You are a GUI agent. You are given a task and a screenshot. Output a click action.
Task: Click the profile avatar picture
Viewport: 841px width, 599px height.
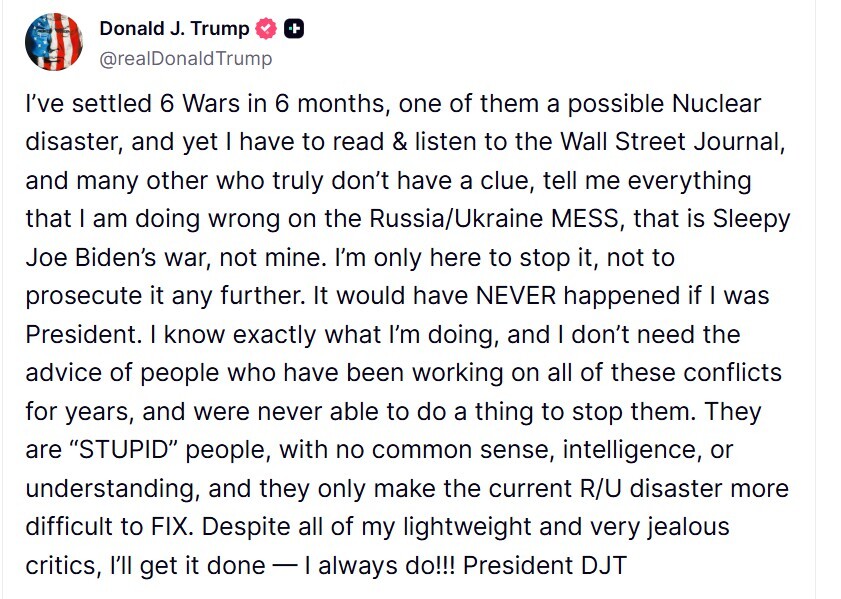(55, 42)
